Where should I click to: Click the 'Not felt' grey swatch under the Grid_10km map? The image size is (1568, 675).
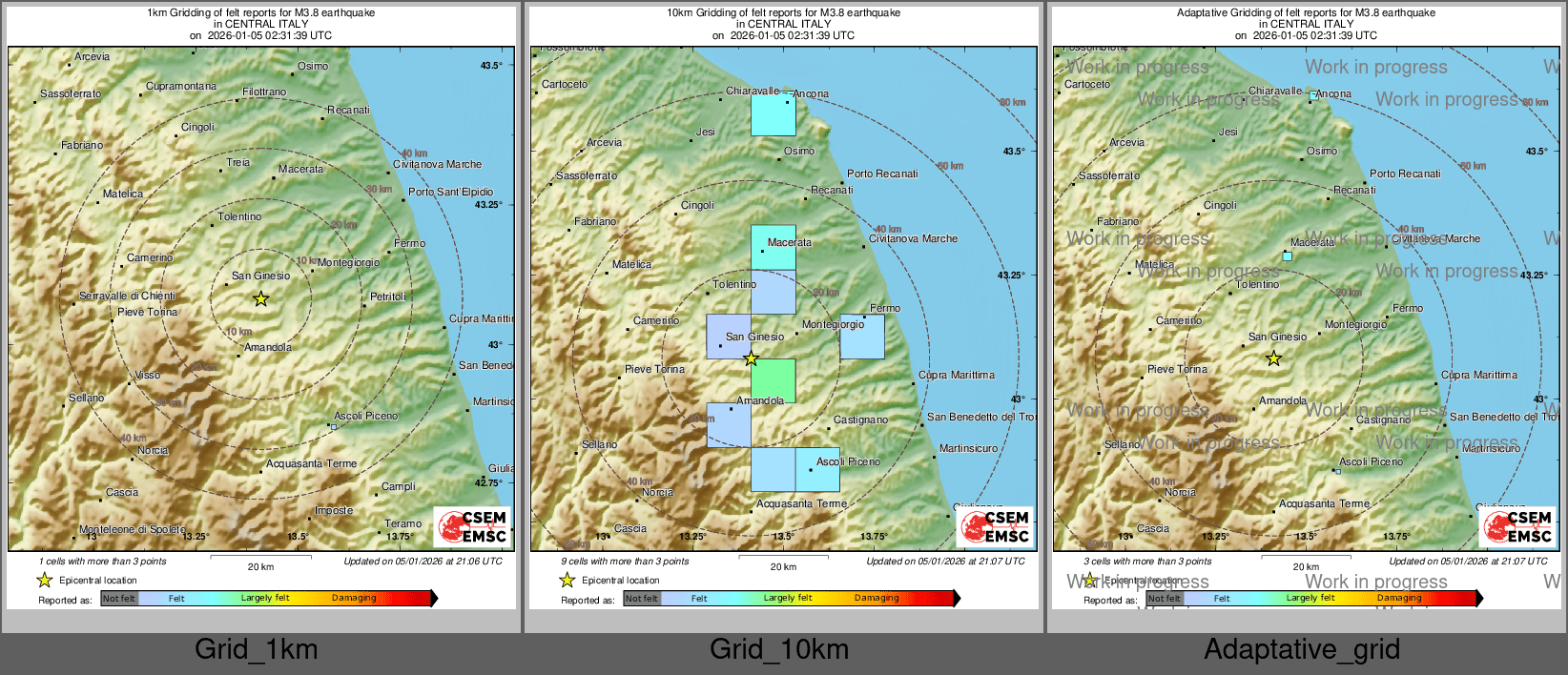642,598
